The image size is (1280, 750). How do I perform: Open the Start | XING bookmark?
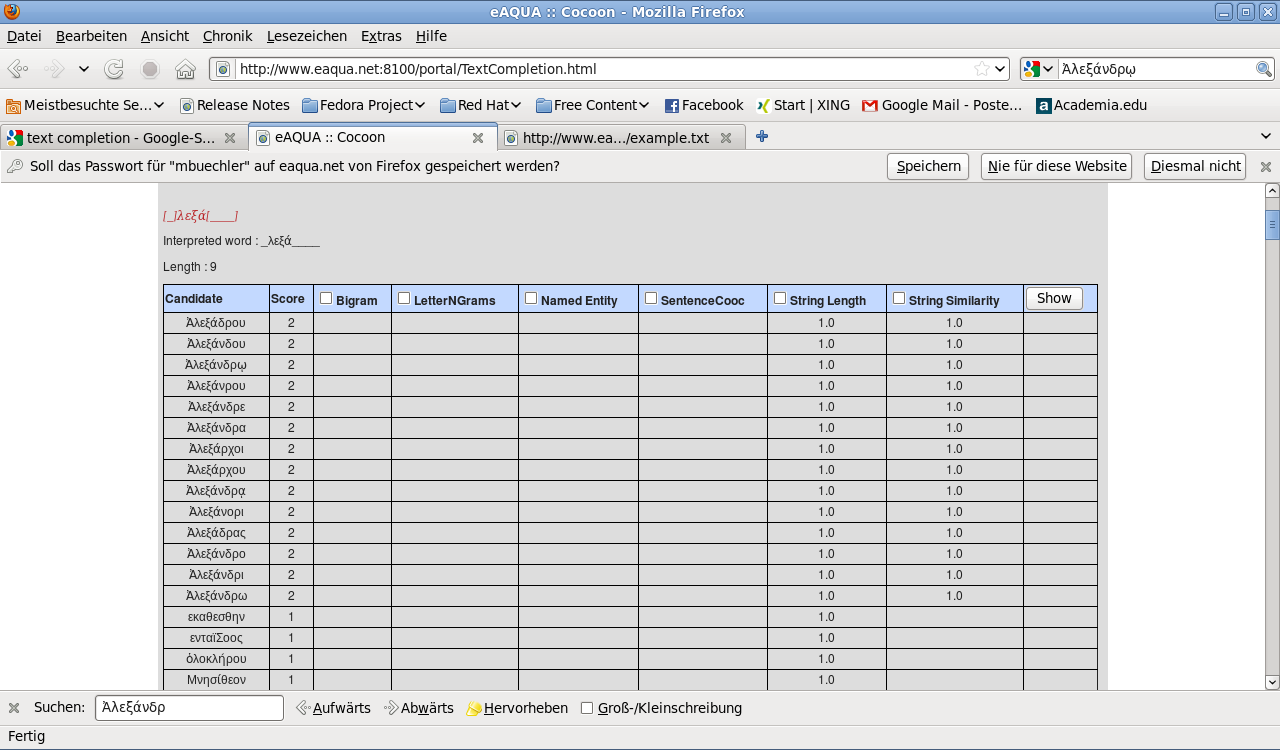click(803, 105)
